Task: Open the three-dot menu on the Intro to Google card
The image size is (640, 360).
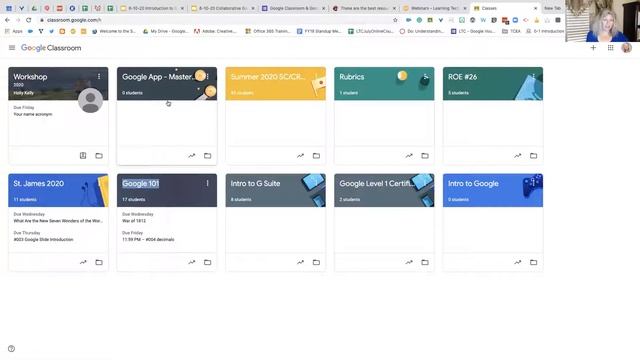Action: coord(533,183)
